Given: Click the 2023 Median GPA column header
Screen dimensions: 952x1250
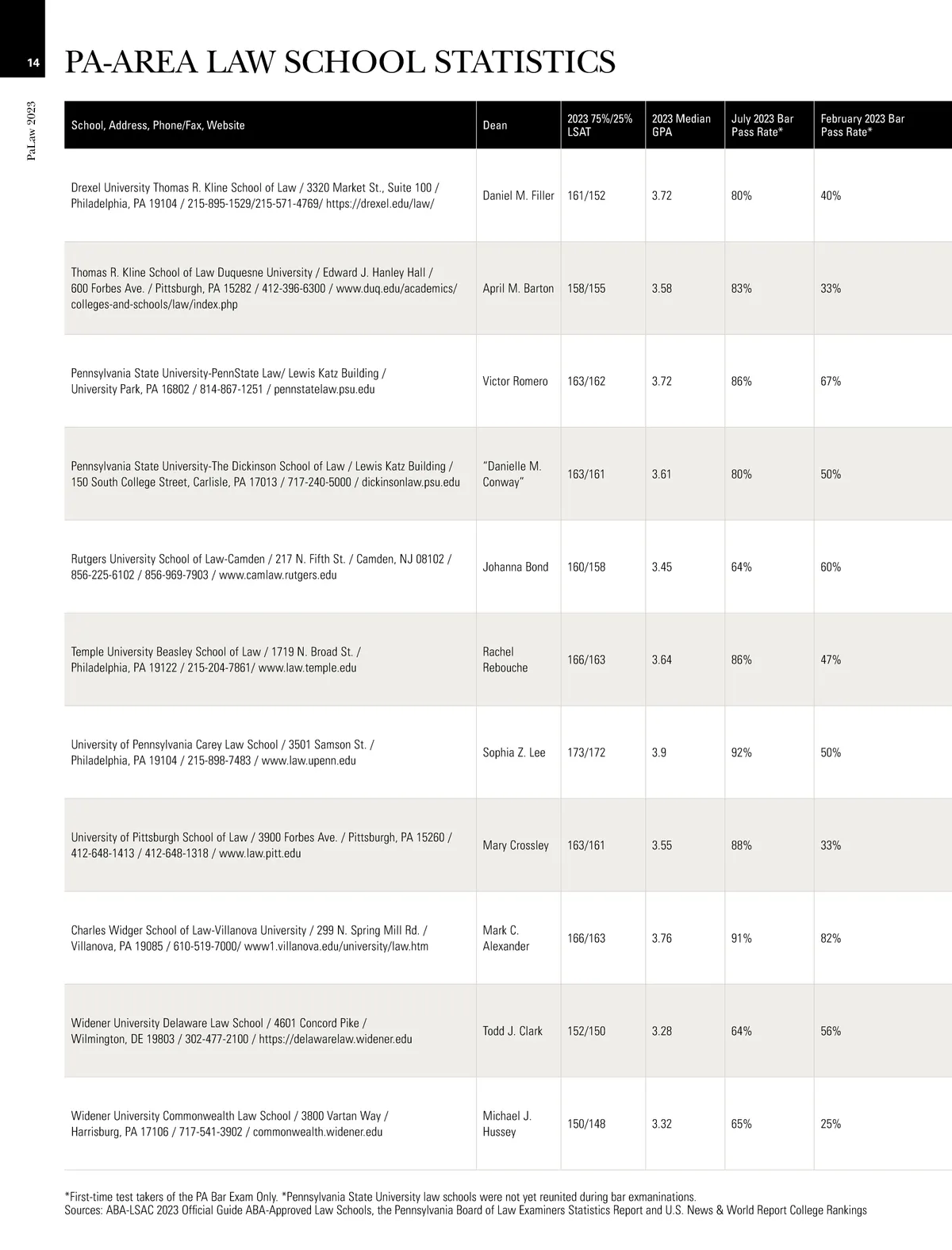Looking at the screenshot, I should (x=681, y=125).
